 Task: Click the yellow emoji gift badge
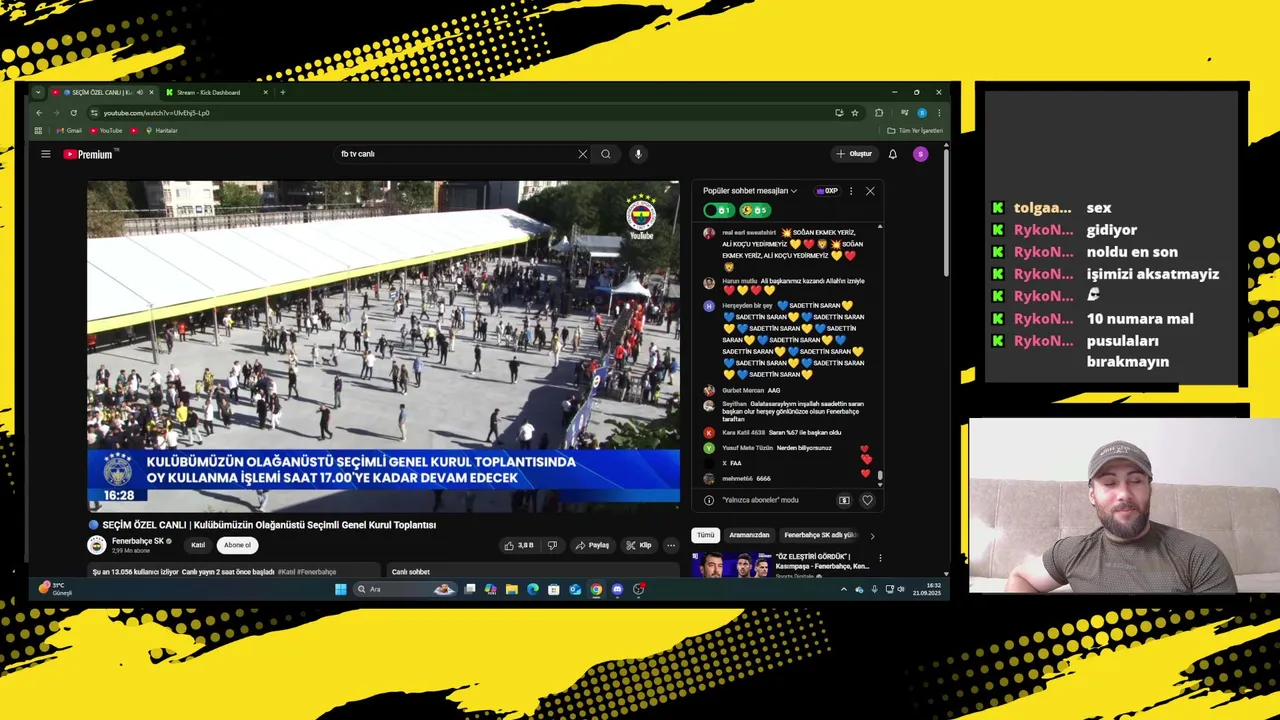pyautogui.click(x=754, y=210)
